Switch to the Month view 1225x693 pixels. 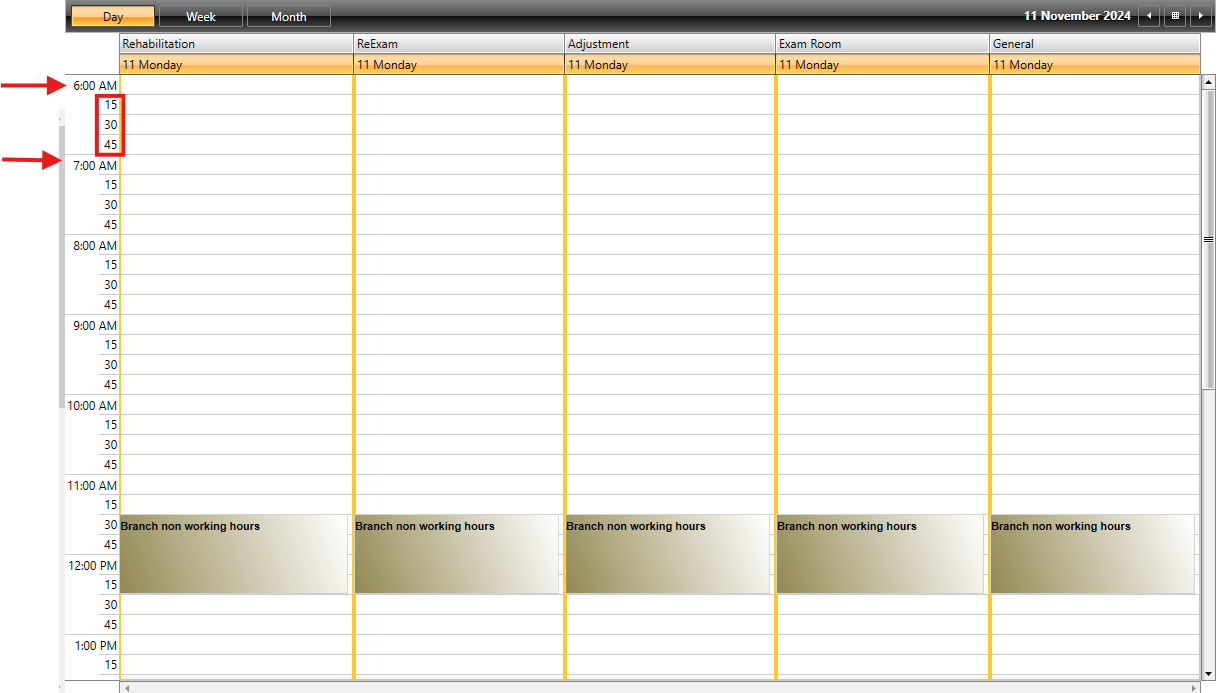pos(289,17)
